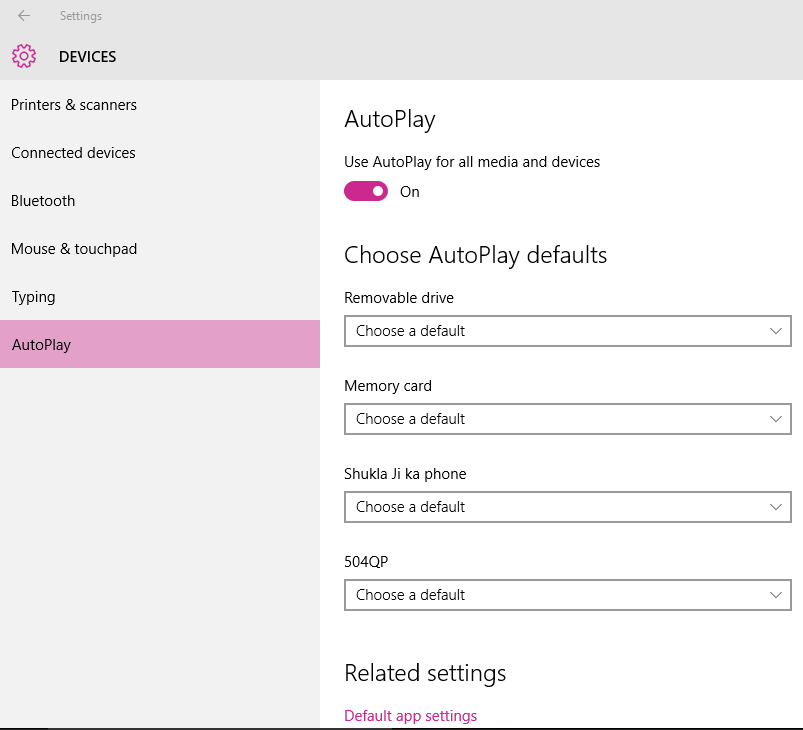This screenshot has width=803, height=730.
Task: Click the DEVICES header title
Action: click(x=88, y=57)
